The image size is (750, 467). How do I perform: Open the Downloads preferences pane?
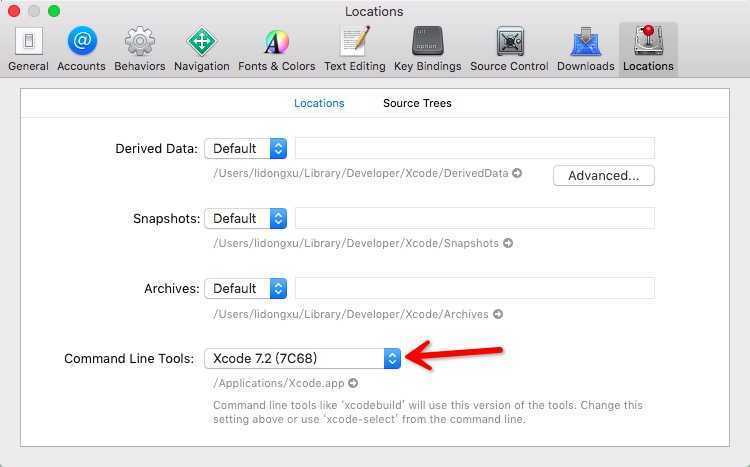(585, 49)
